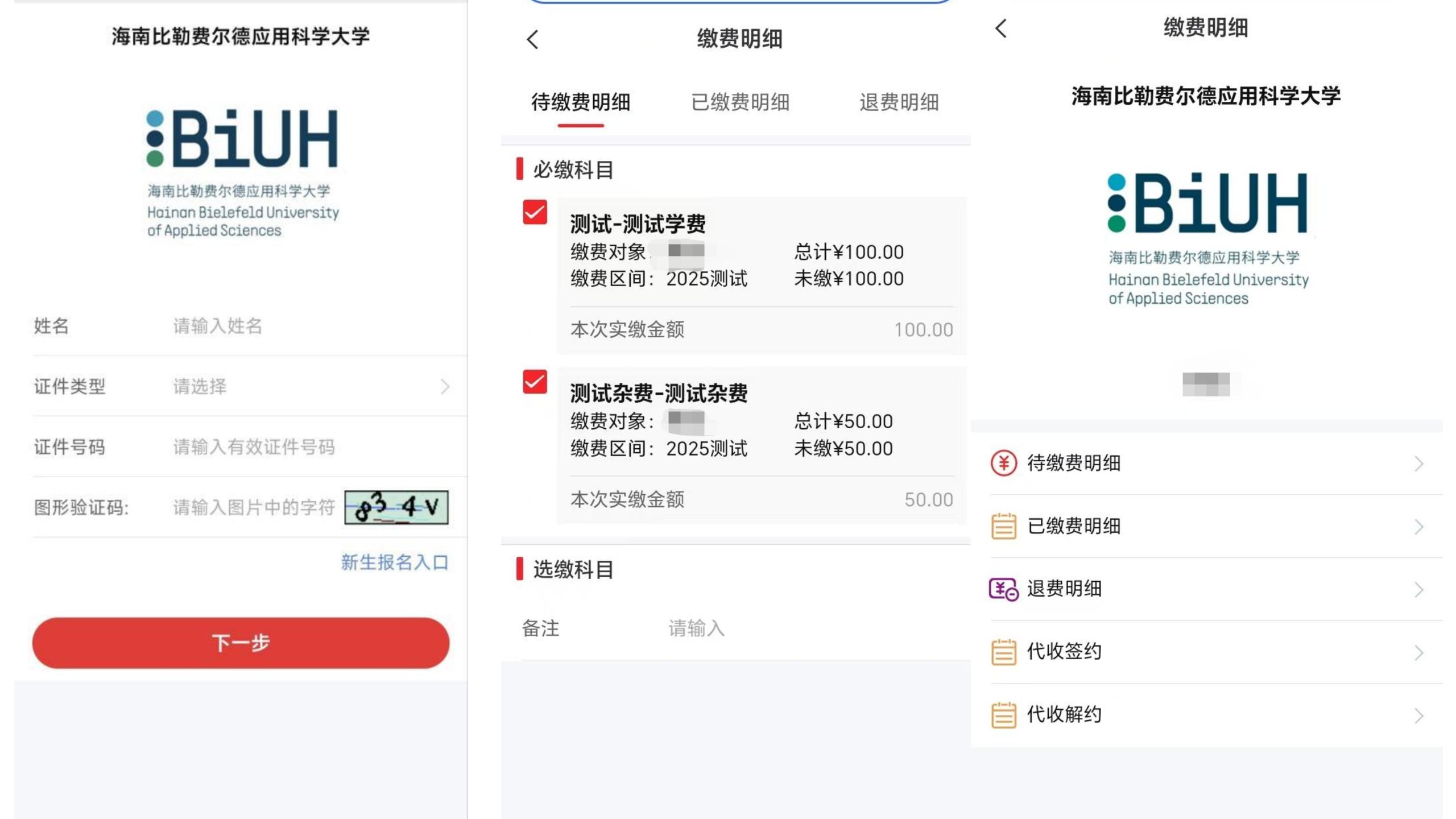
Task: Tap back arrow on right 缴费明细 screen
Action: (x=1001, y=28)
